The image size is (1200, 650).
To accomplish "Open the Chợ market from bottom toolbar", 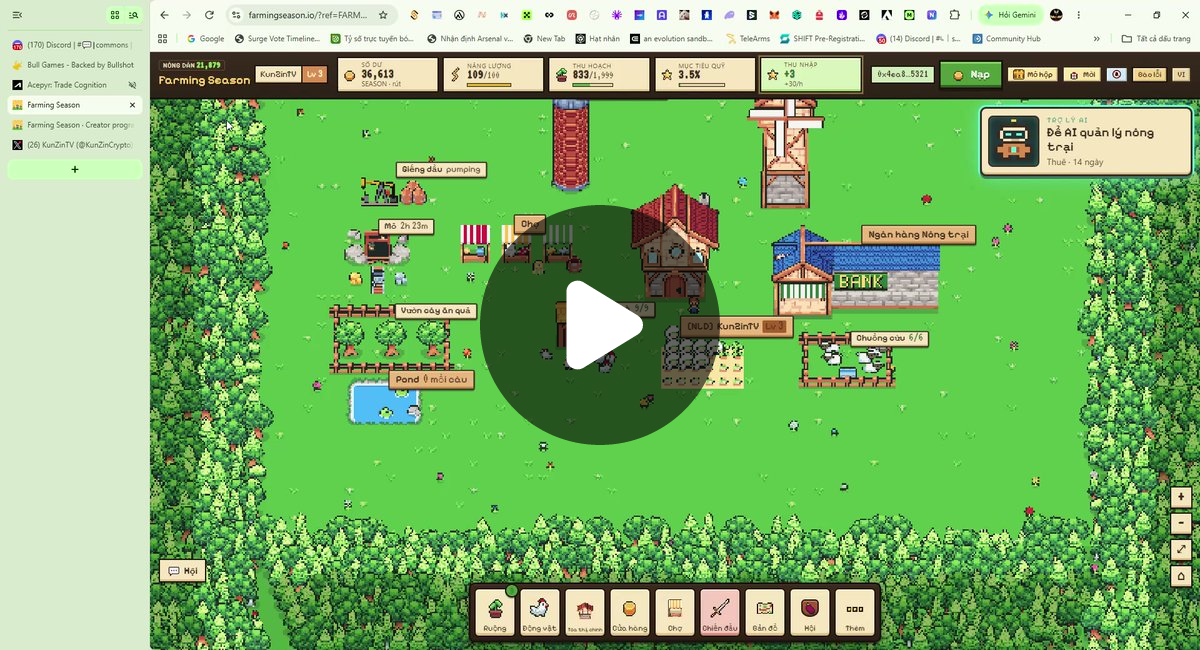I will pos(675,612).
